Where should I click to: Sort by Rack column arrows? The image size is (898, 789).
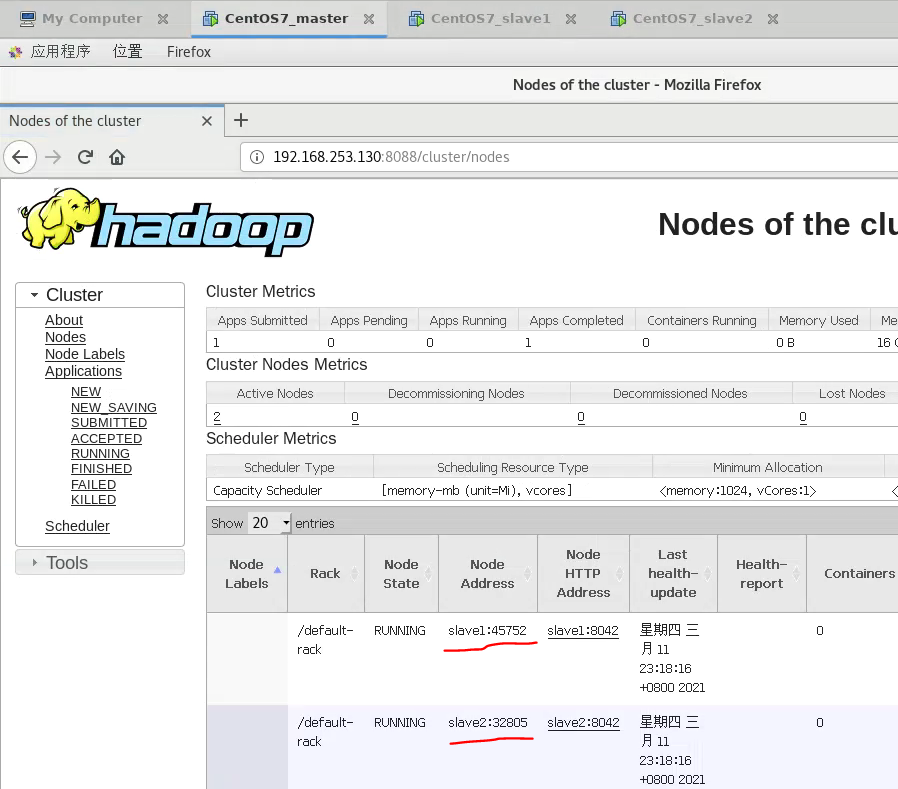[355, 574]
